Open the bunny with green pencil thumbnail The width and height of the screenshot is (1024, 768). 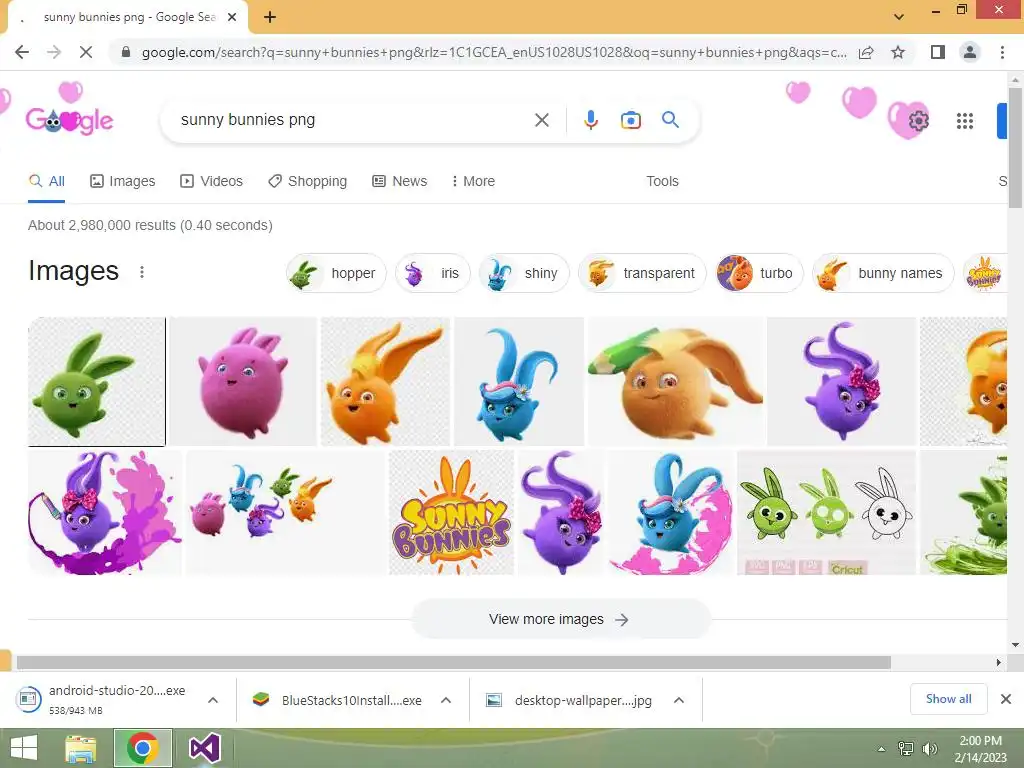click(676, 381)
